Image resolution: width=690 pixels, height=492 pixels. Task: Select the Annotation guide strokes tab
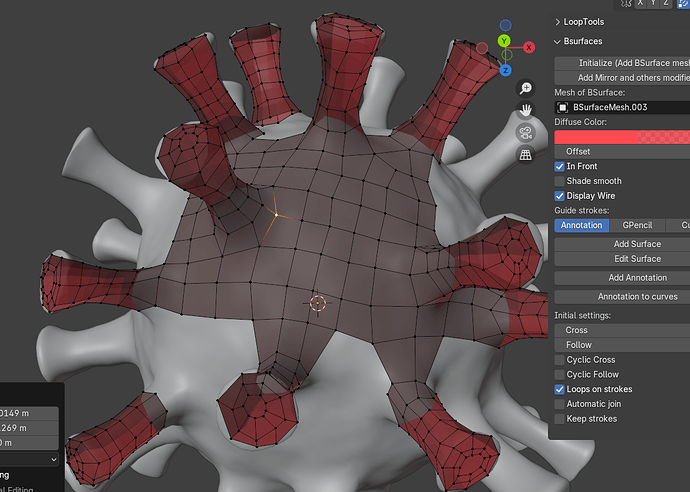(581, 225)
